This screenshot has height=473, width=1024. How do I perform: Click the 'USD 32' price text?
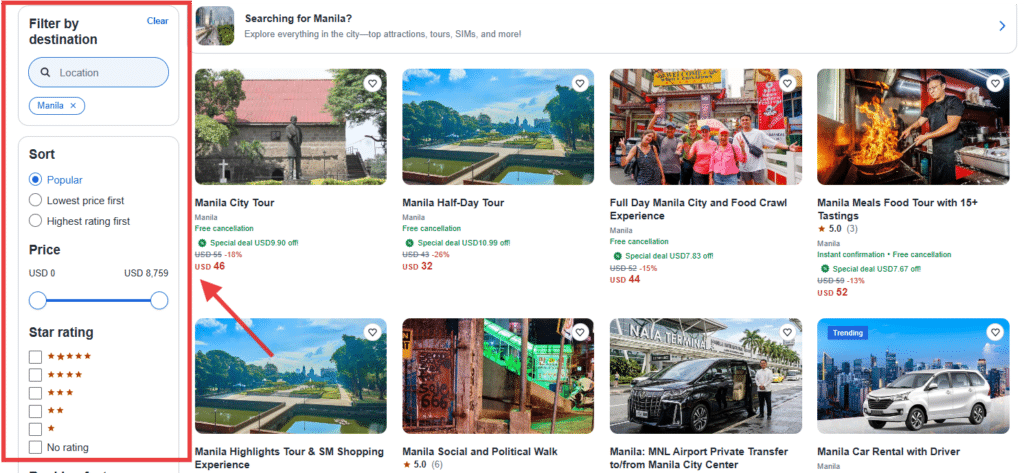(417, 266)
